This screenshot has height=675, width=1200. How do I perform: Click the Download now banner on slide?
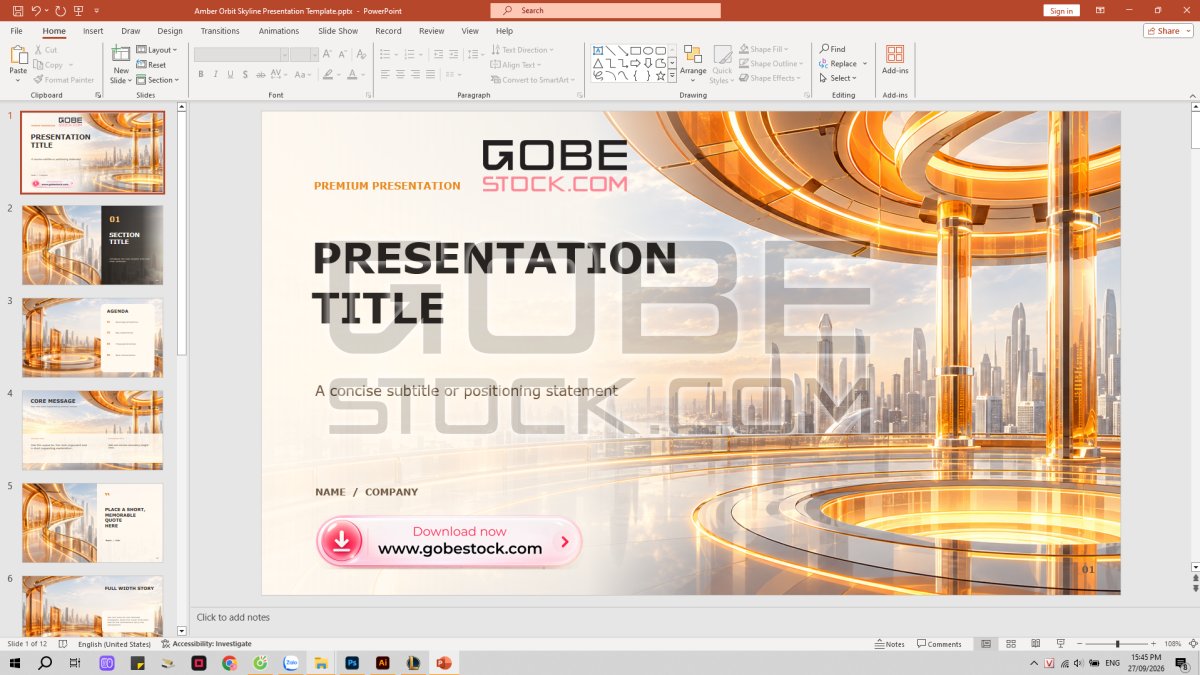(449, 541)
